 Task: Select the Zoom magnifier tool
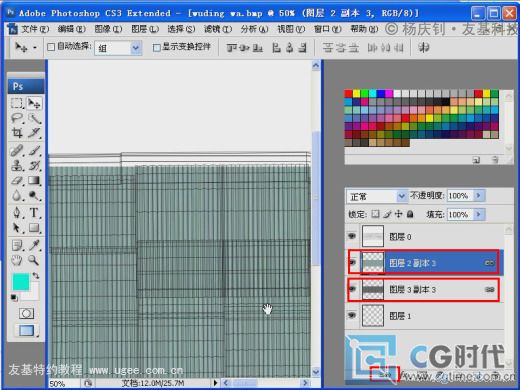click(x=33, y=260)
